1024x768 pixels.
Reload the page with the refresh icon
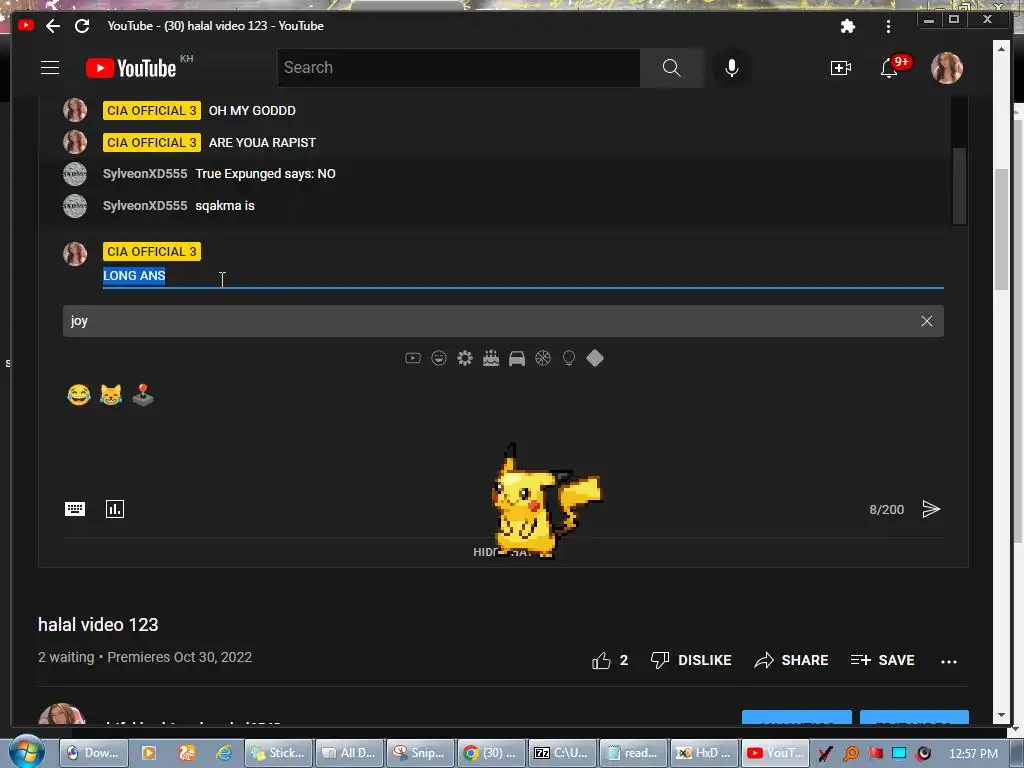(x=82, y=26)
